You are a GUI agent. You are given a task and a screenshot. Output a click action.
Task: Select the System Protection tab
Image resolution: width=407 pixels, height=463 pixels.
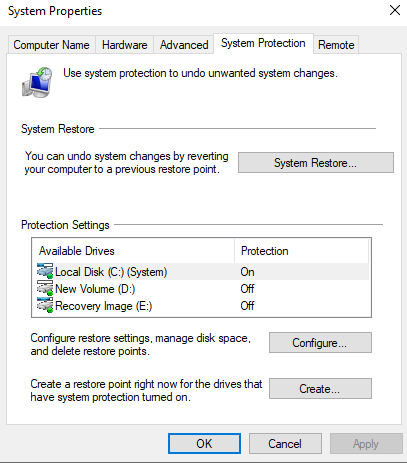tap(263, 43)
